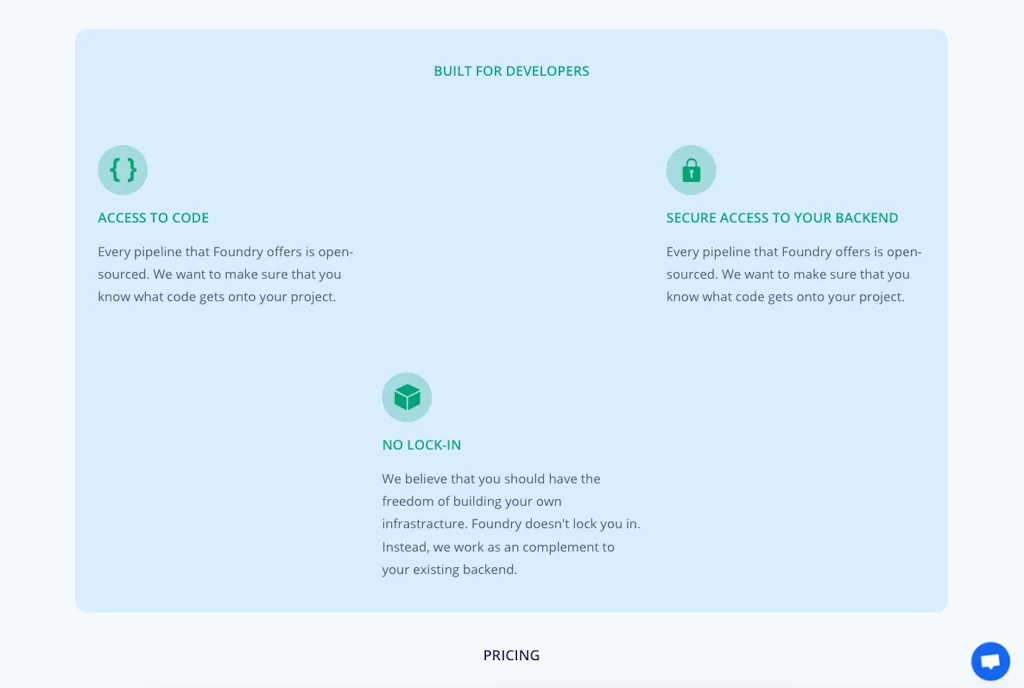Click the first line under ACCESS TO CODE
This screenshot has width=1024, height=688.
coord(225,252)
